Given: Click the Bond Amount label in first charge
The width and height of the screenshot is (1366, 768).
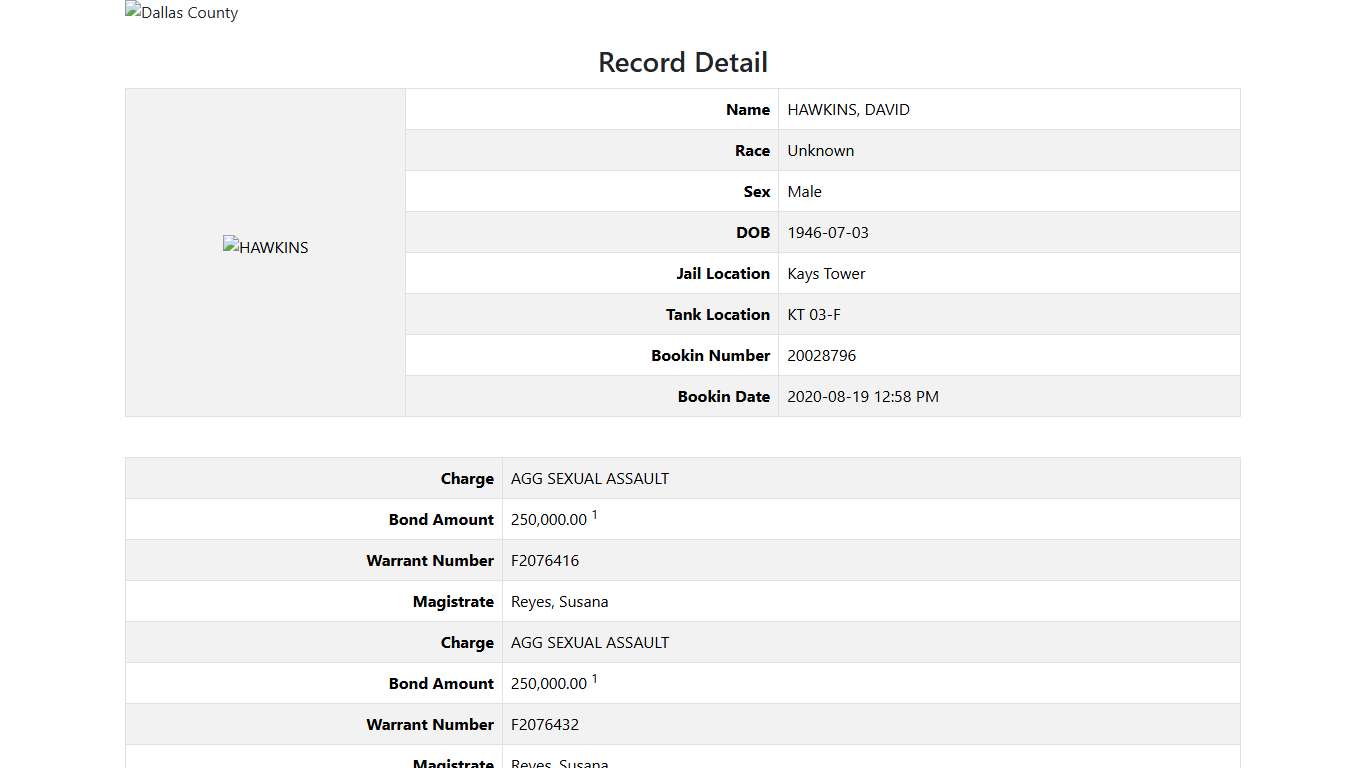Looking at the screenshot, I should [x=440, y=519].
